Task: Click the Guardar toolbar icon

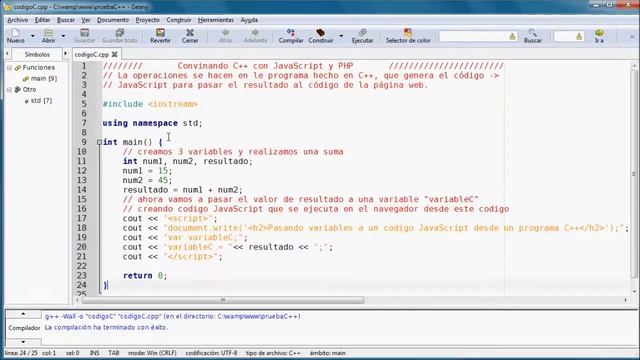Action: pos(84,36)
